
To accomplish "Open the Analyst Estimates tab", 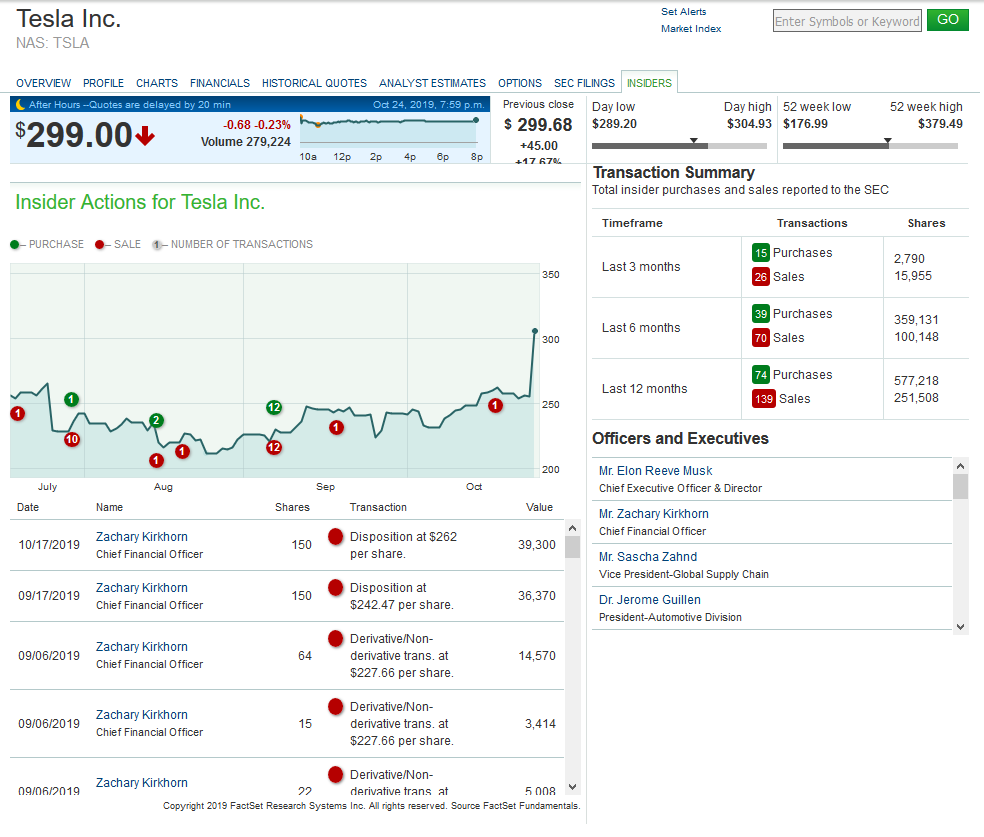I will tap(432, 83).
